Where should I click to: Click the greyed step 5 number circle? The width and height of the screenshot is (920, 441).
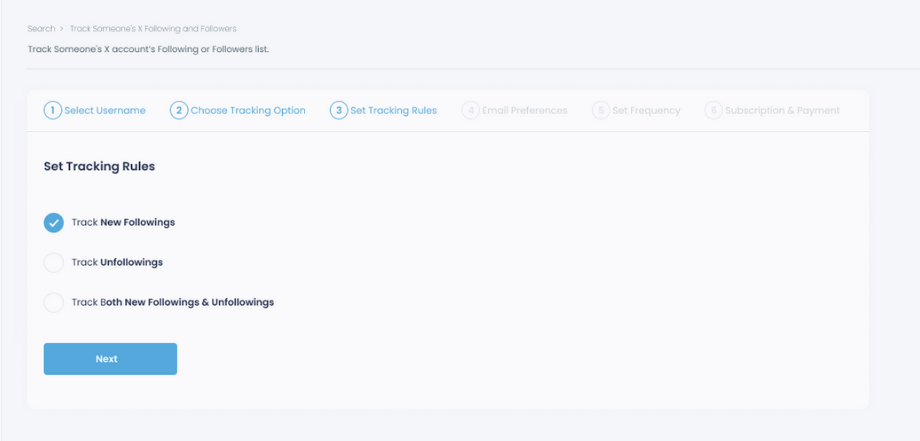pyautogui.click(x=601, y=110)
